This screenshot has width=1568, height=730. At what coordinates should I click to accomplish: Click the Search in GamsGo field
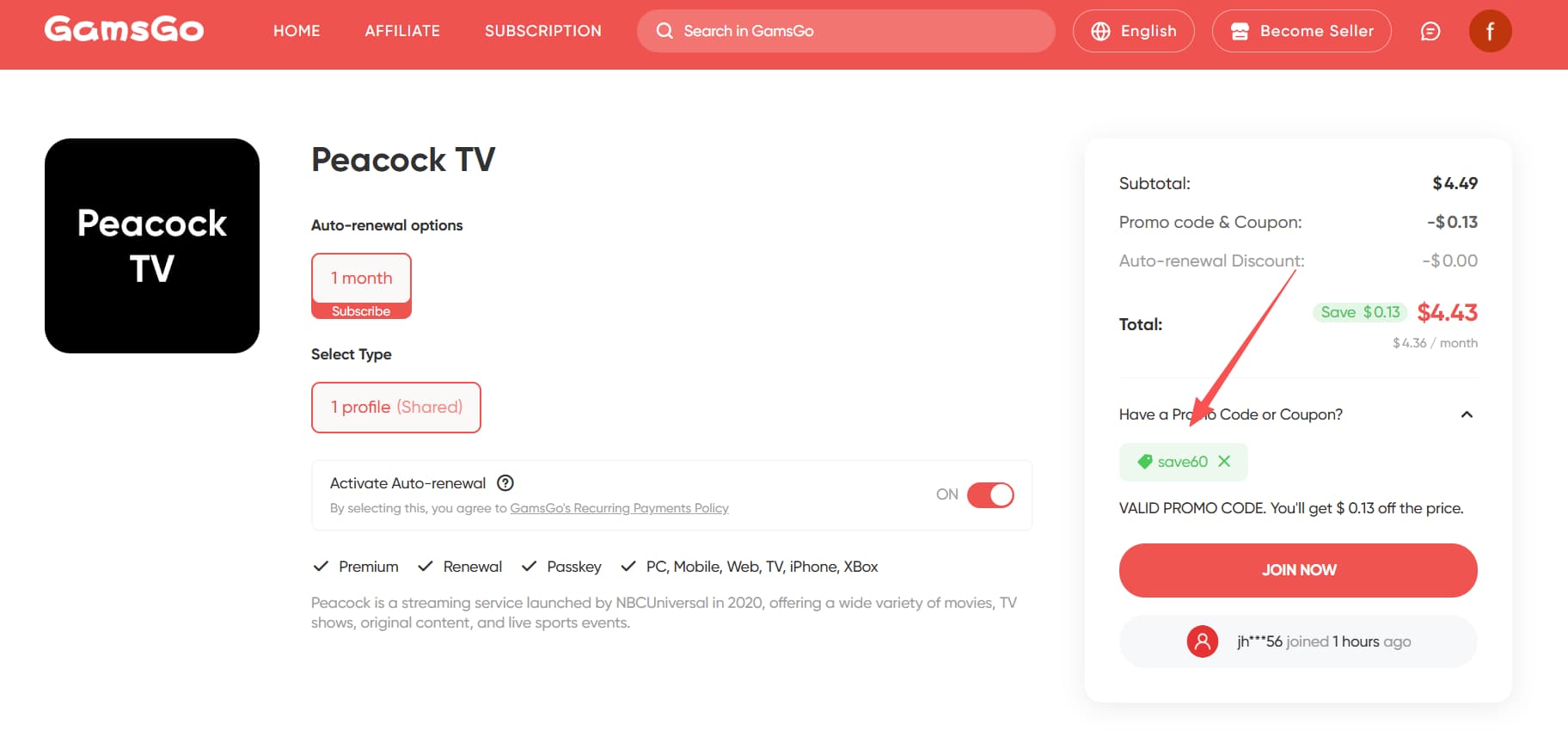[846, 31]
